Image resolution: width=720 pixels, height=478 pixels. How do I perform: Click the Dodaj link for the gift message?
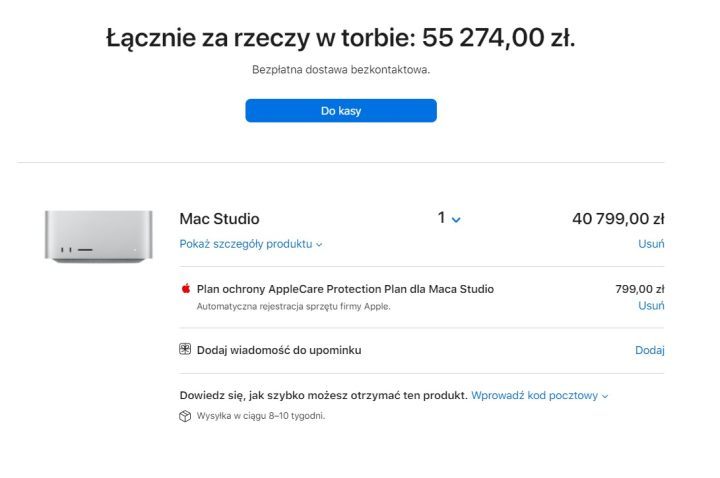click(x=650, y=350)
